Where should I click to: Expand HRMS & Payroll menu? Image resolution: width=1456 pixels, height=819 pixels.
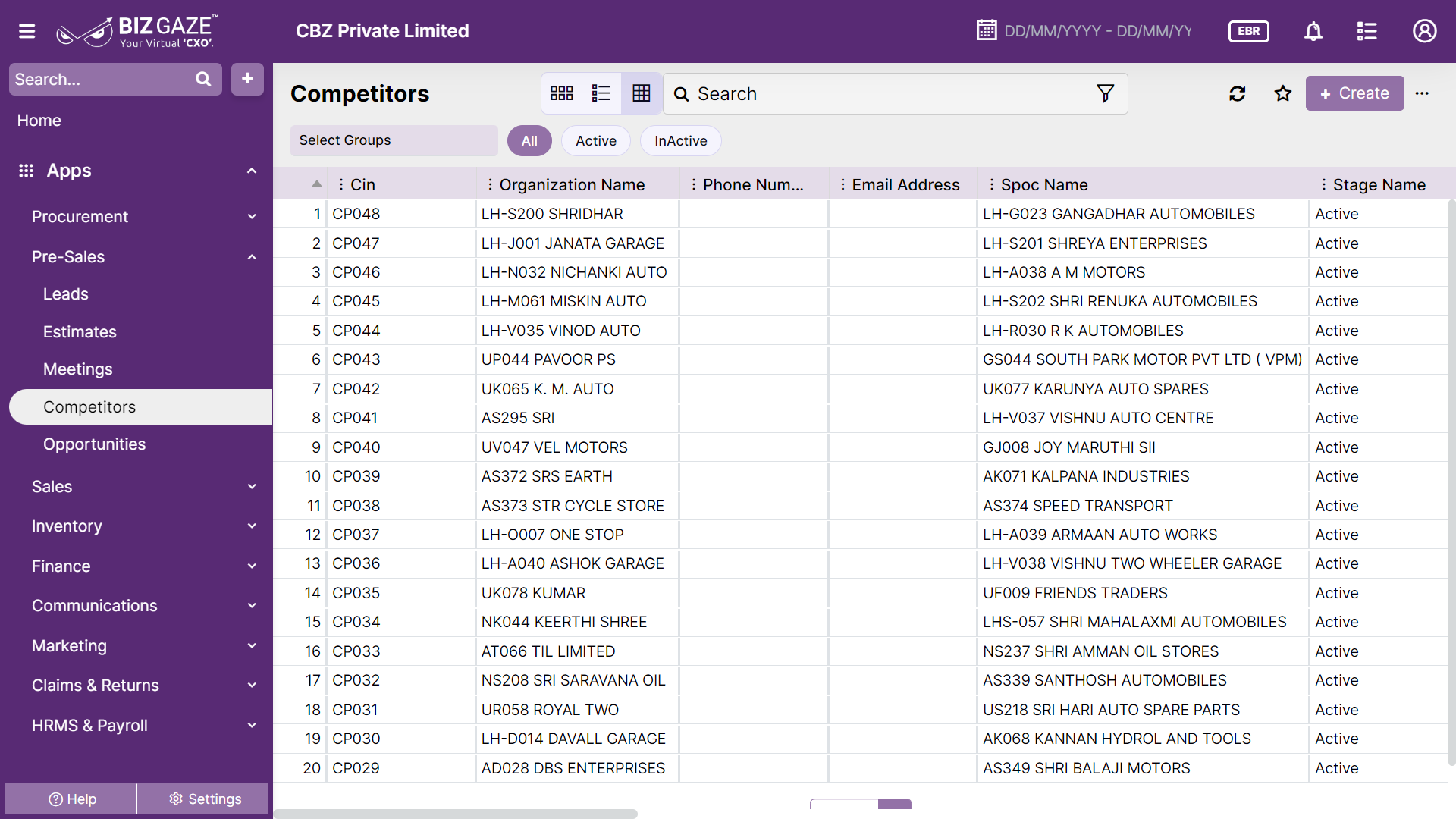coord(252,726)
